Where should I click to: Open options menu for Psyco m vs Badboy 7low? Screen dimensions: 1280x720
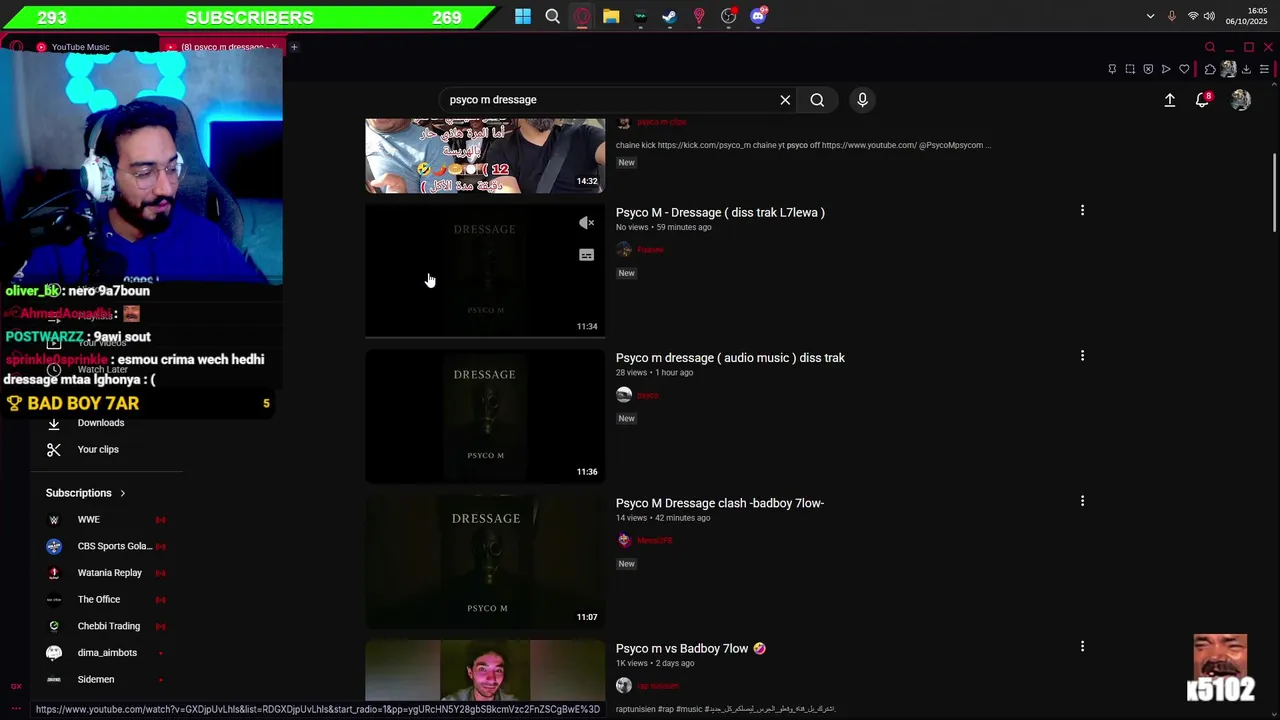pos(1082,646)
